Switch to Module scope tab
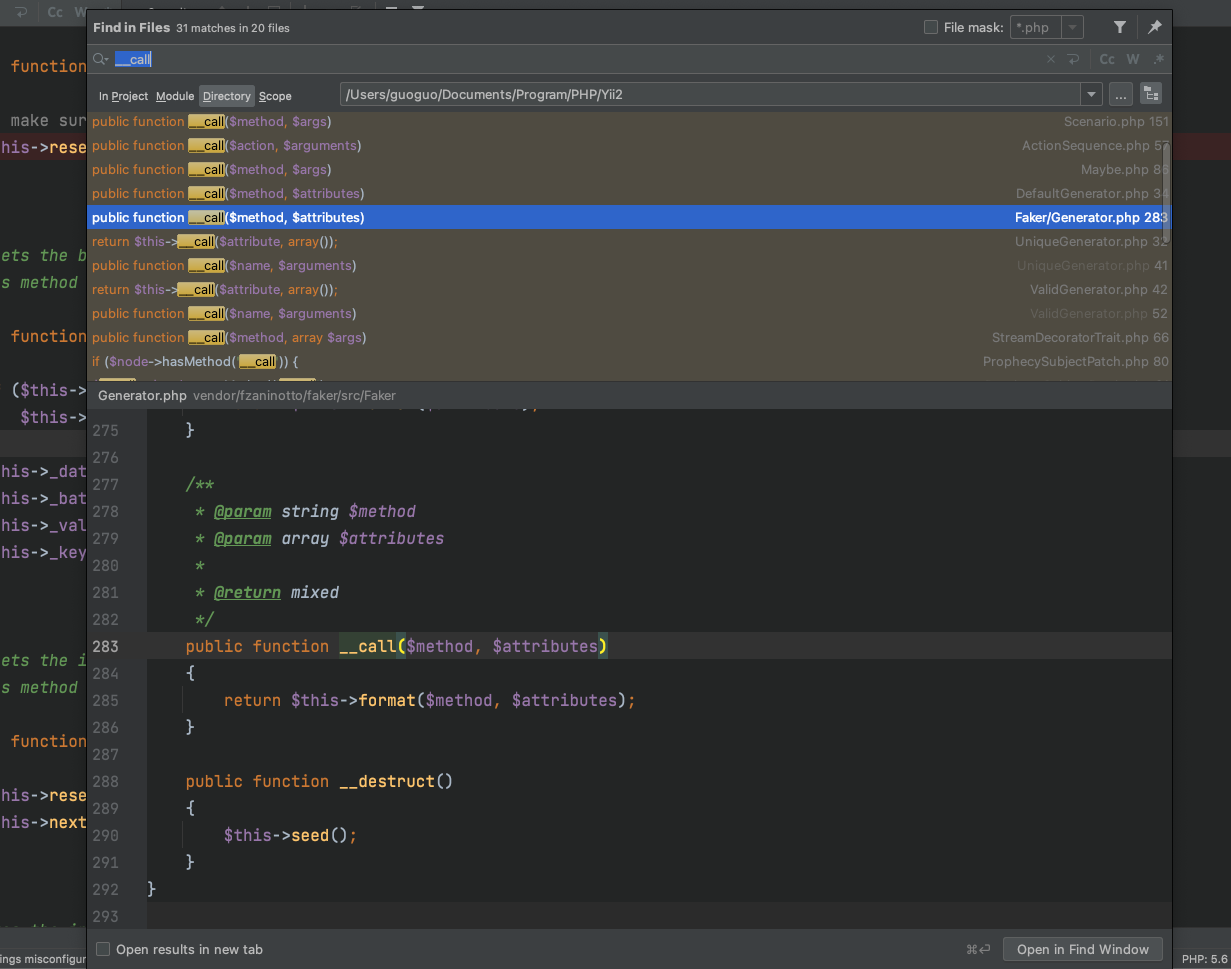This screenshot has height=969, width=1231. 175,96
